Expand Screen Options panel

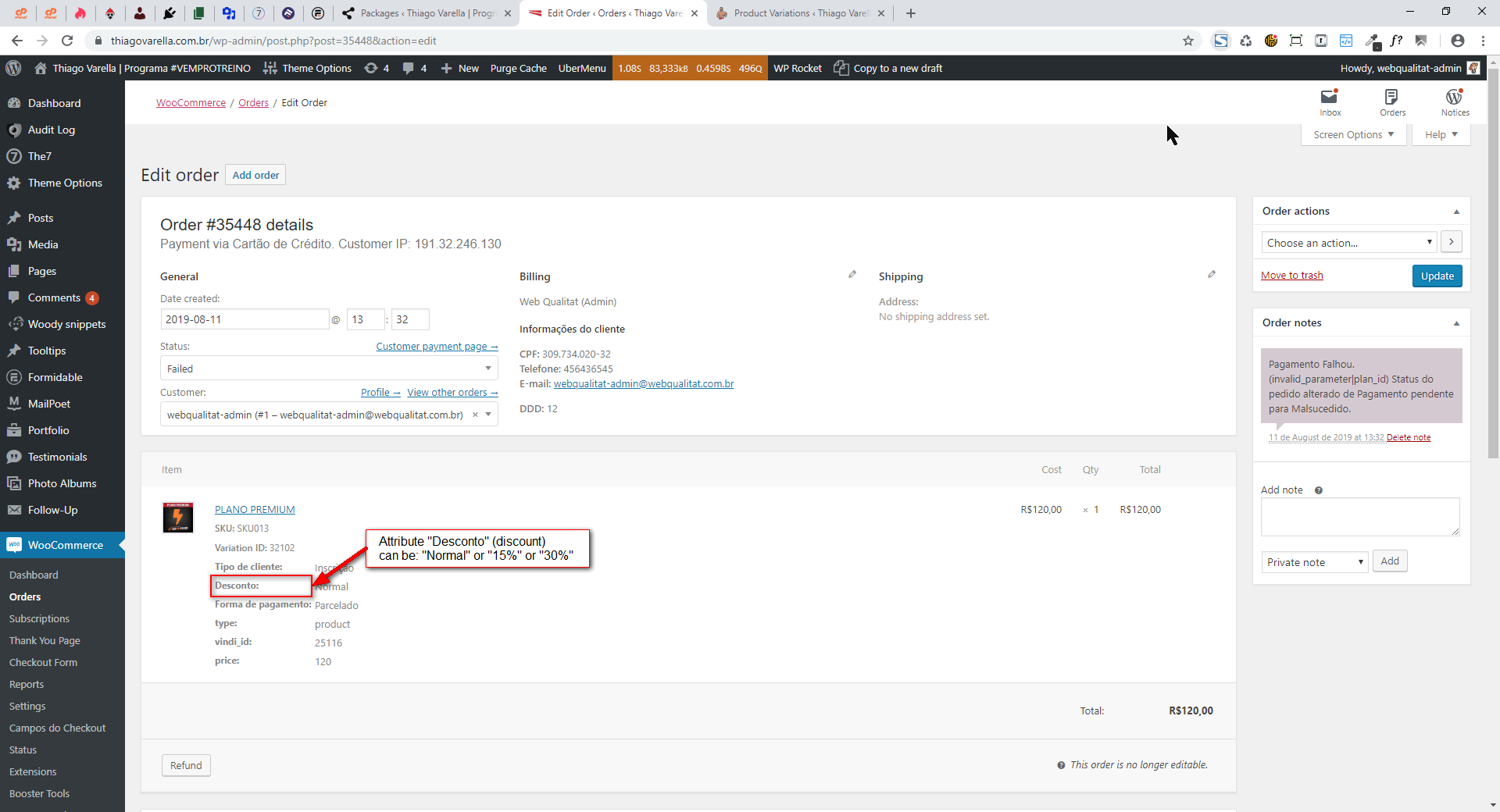coord(1354,134)
